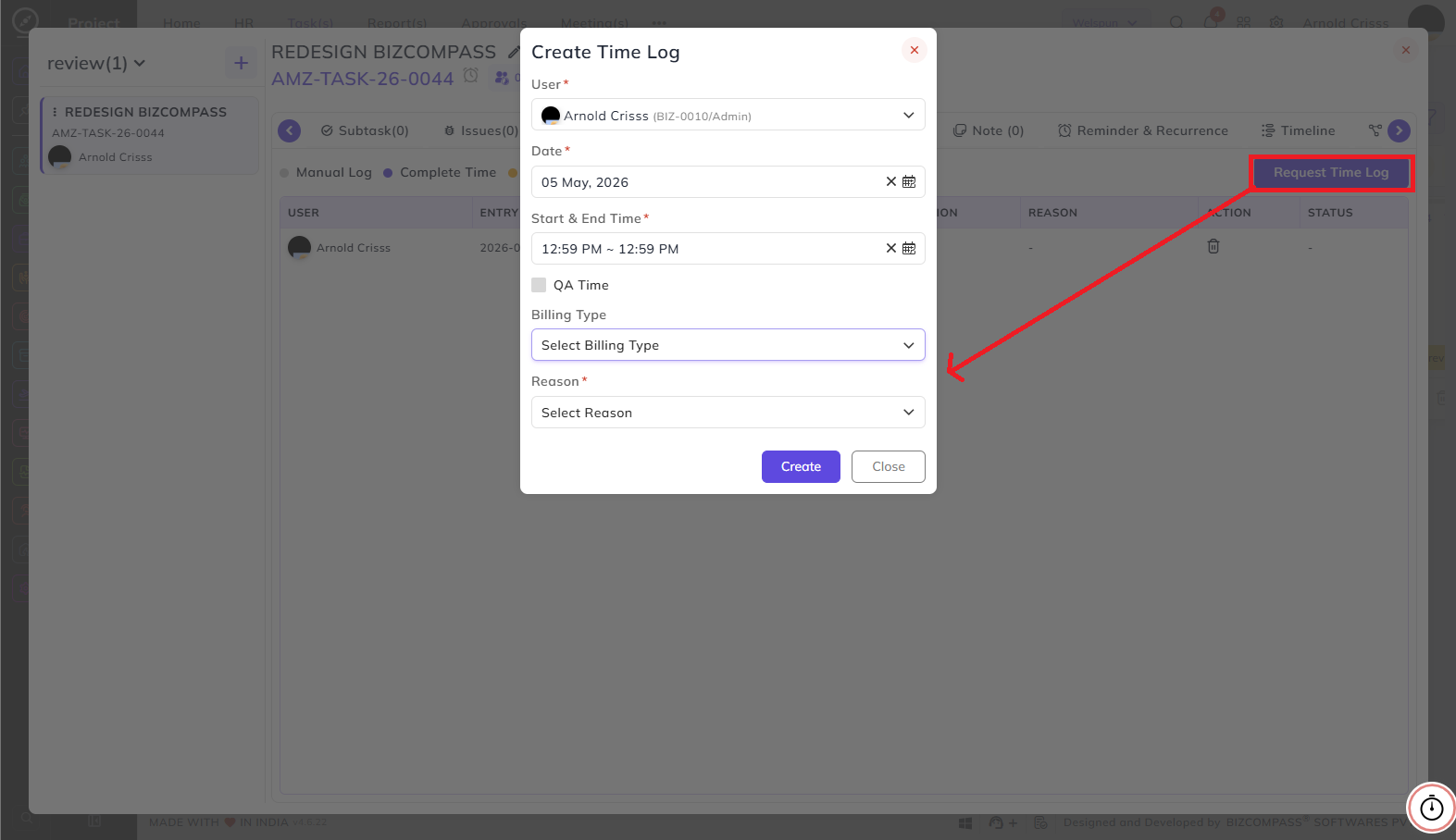This screenshot has width=1456, height=840.
Task: Select the REDESIGN BIZCOMPASS task card
Action: (x=150, y=135)
